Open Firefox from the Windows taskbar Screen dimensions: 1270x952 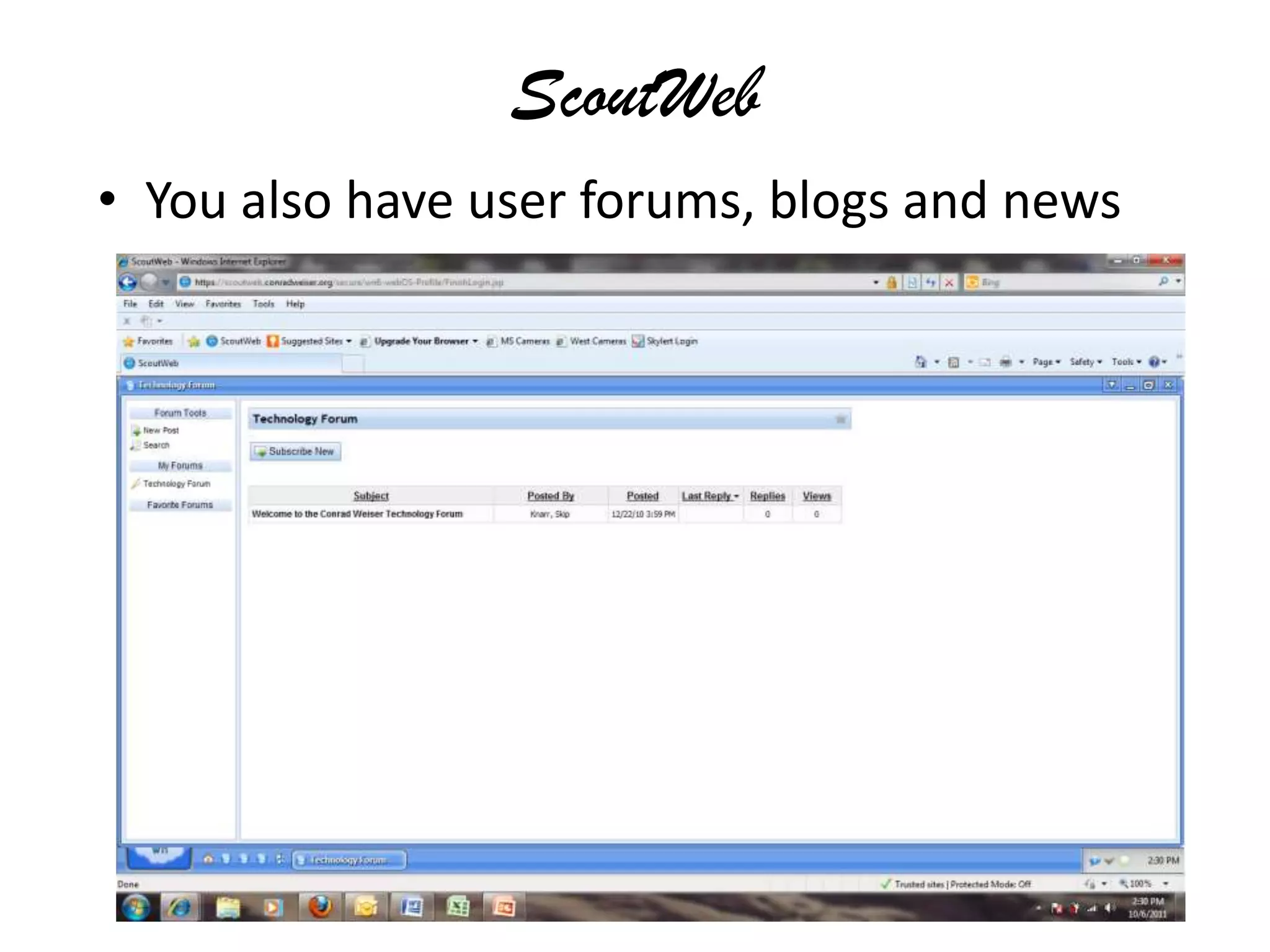click(x=320, y=908)
